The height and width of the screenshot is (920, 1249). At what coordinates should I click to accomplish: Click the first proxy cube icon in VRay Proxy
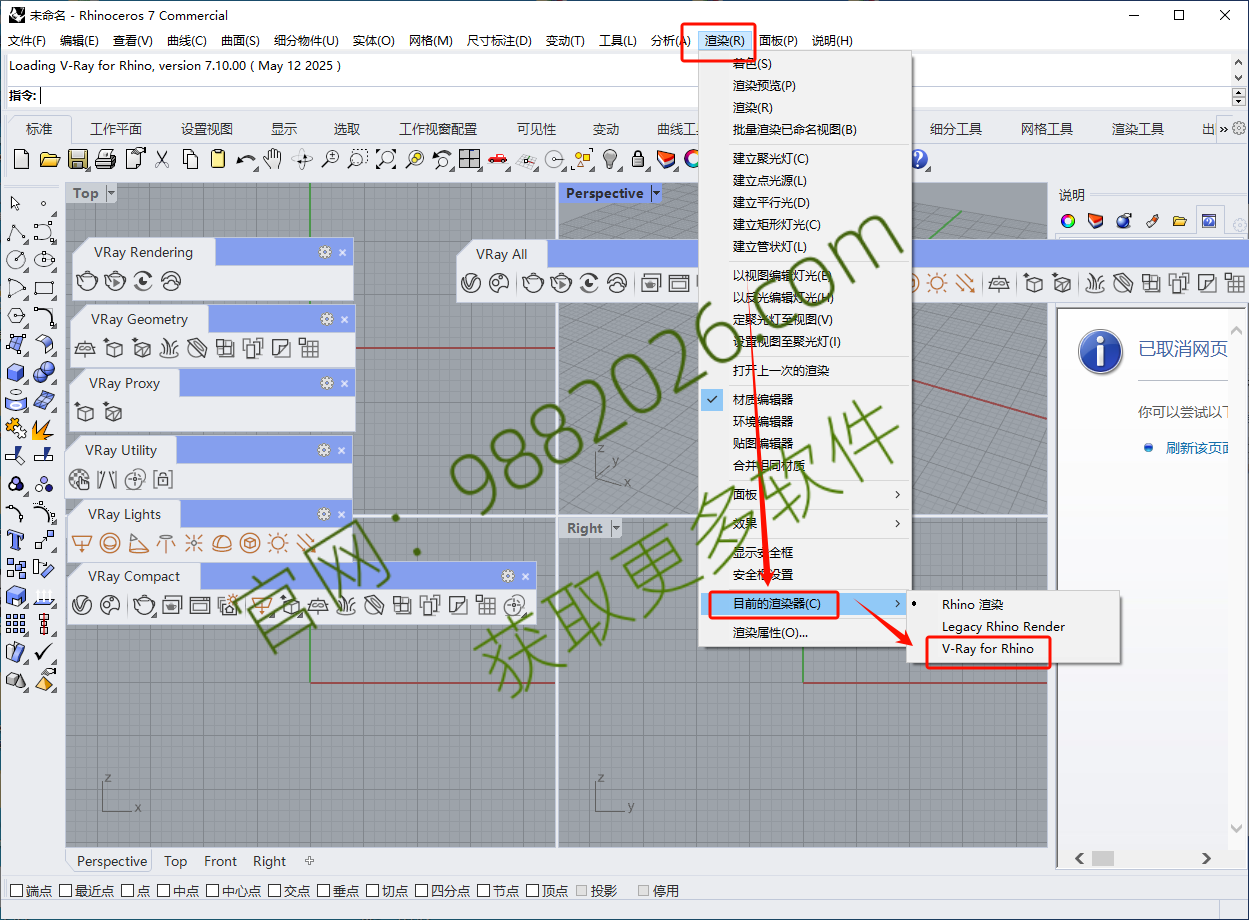tap(86, 412)
